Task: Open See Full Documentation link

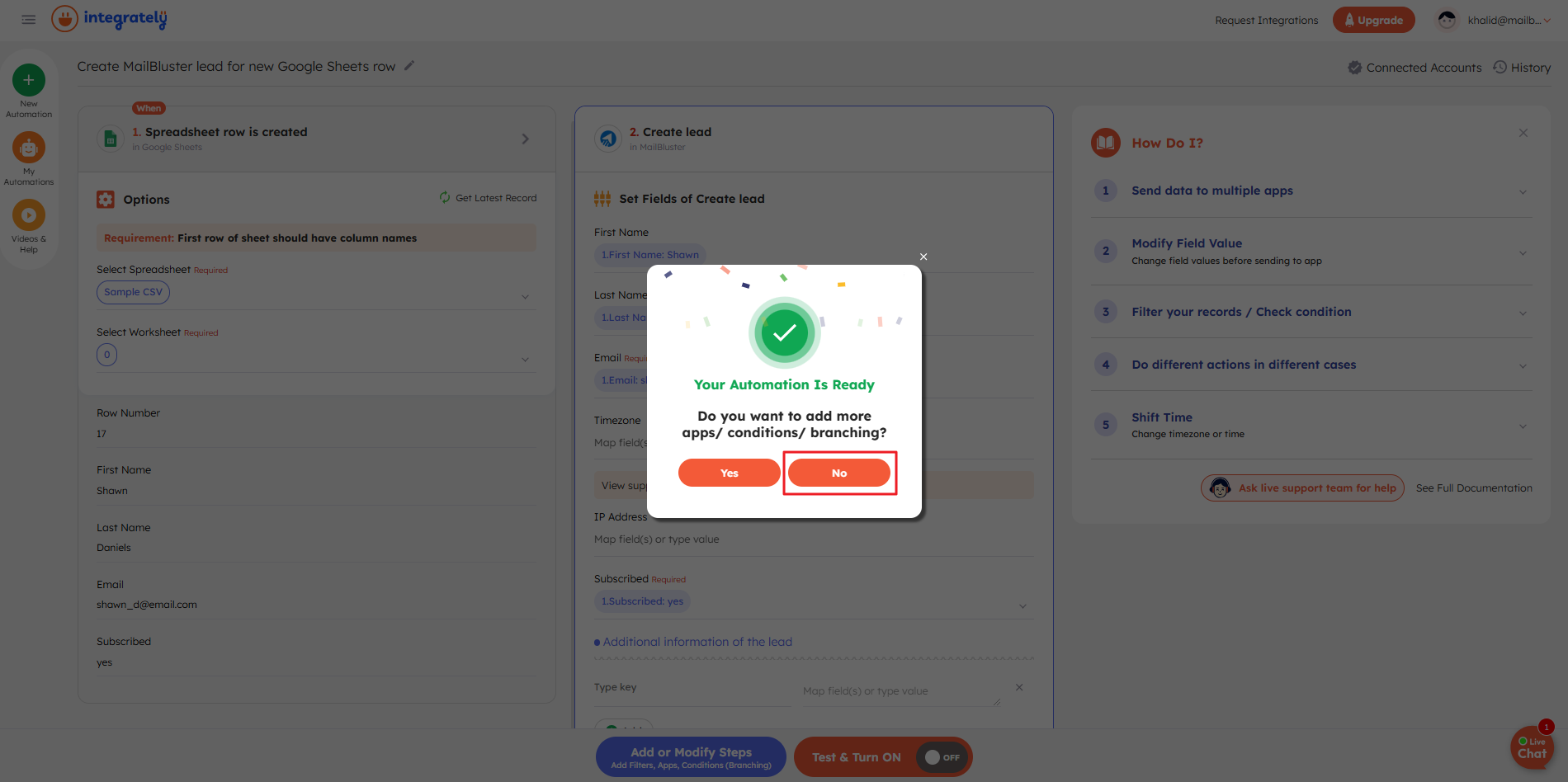Action: 1474,488
